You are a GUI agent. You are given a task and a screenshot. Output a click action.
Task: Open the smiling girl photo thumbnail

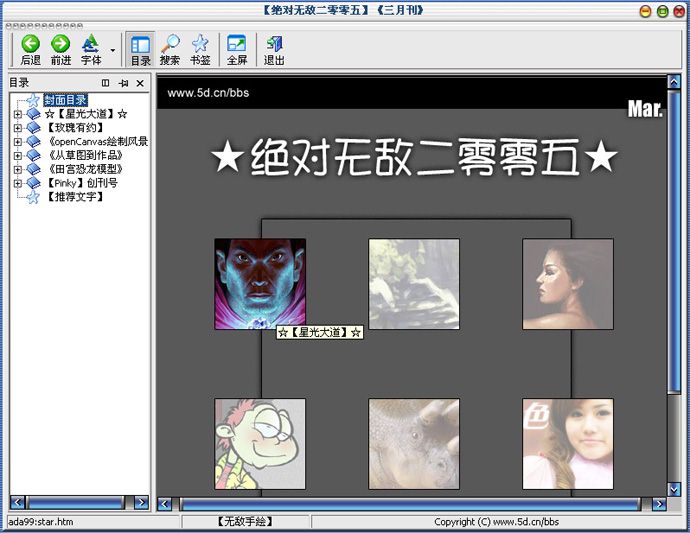pos(568,444)
